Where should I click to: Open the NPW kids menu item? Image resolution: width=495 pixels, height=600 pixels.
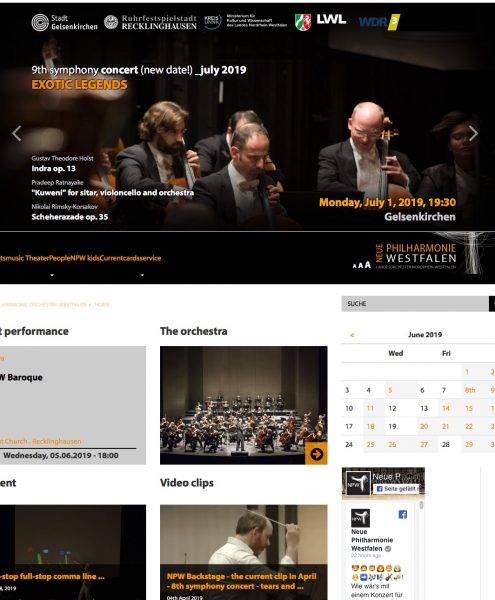(x=85, y=258)
